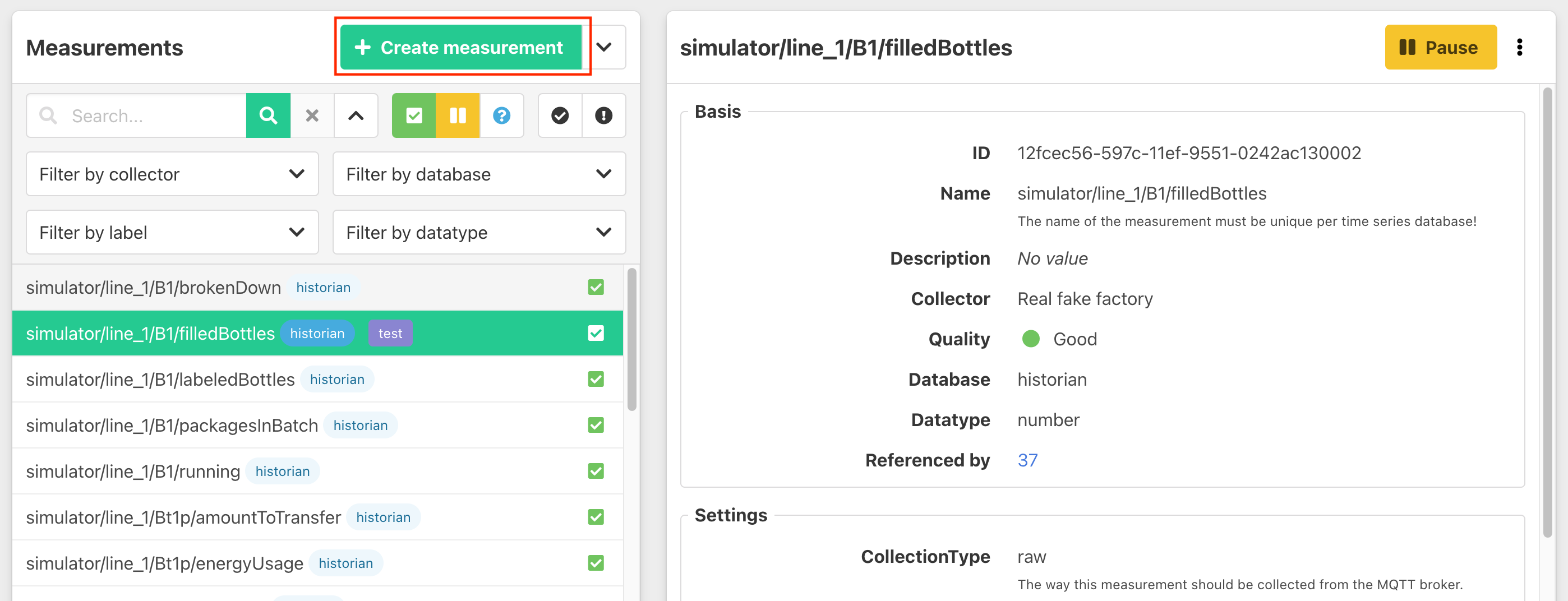The image size is (1568, 601).
Task: Clear the search with the X icon
Action: [x=312, y=115]
